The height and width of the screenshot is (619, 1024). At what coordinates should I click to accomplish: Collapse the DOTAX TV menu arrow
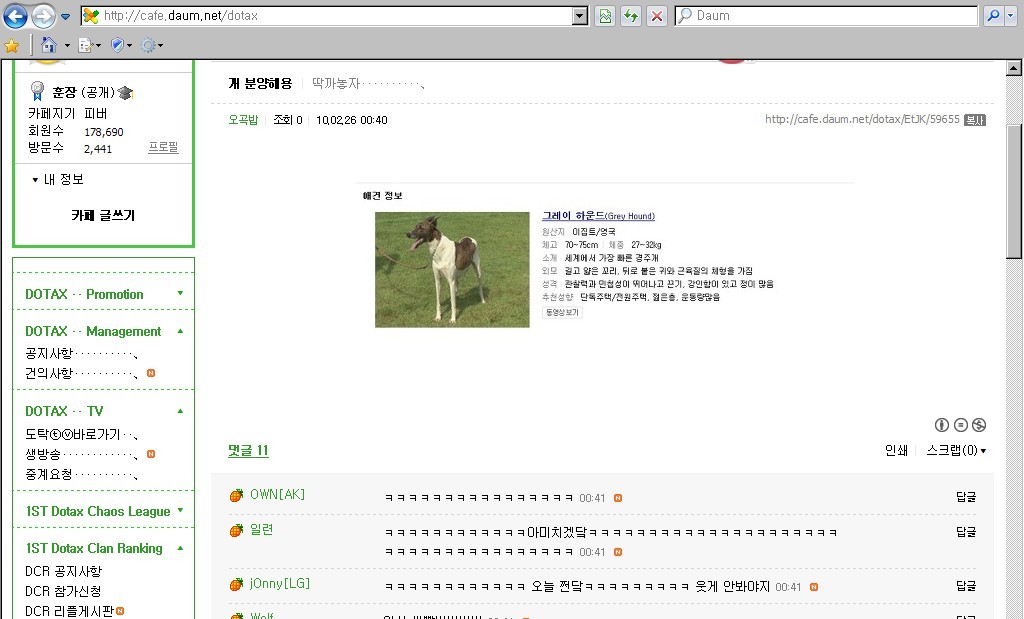click(180, 411)
